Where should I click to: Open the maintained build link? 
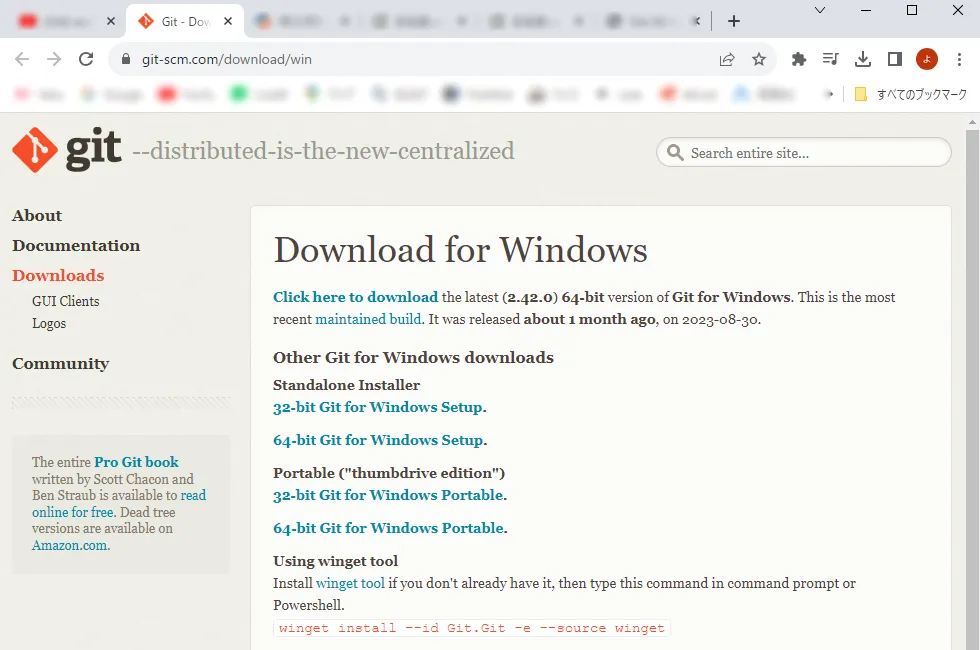tap(368, 319)
